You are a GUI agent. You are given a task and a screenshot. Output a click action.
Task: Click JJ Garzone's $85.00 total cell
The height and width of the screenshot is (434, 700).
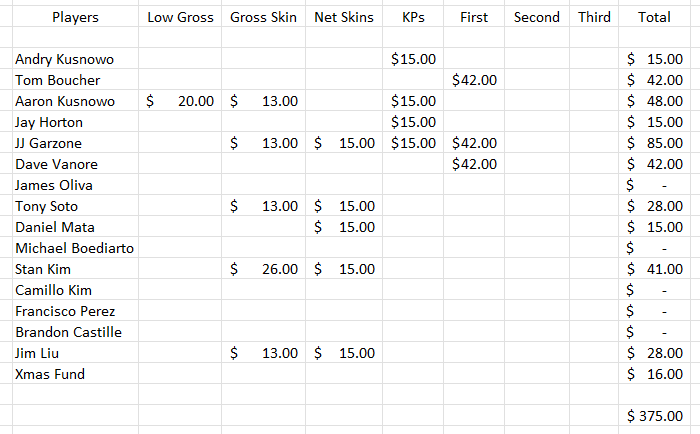coord(654,142)
